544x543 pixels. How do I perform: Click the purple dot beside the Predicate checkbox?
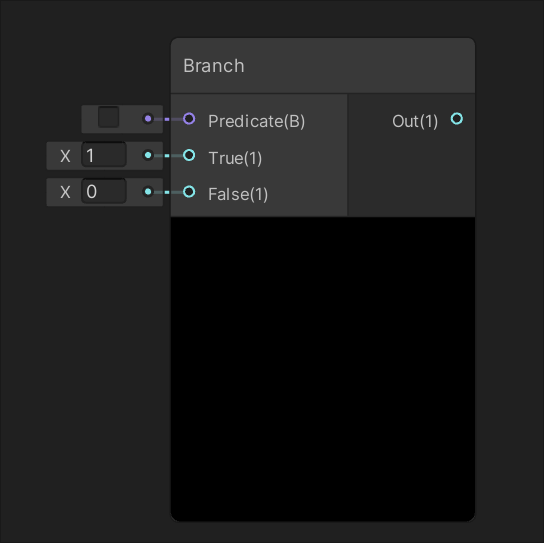point(148,119)
